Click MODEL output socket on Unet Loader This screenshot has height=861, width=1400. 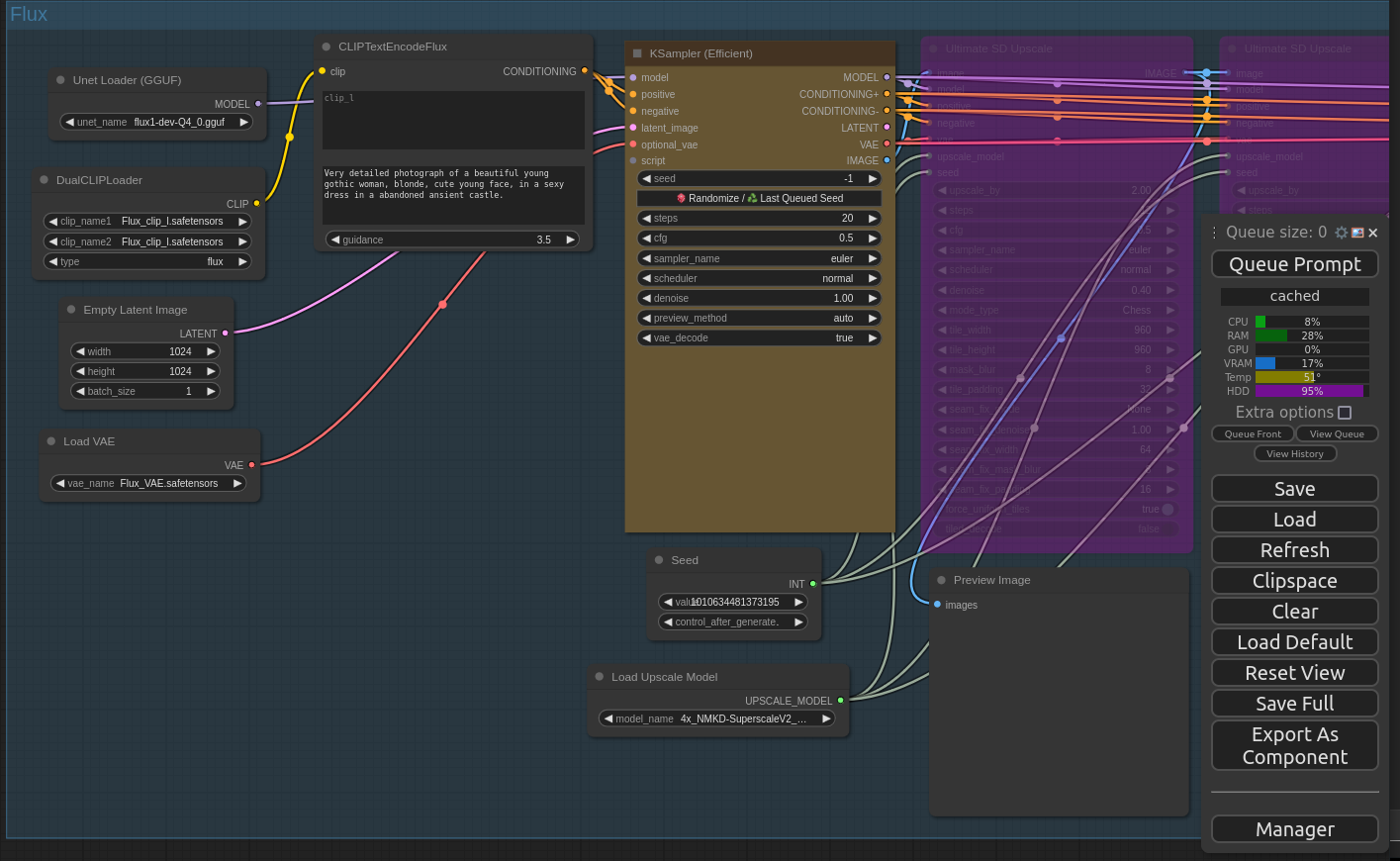point(258,104)
